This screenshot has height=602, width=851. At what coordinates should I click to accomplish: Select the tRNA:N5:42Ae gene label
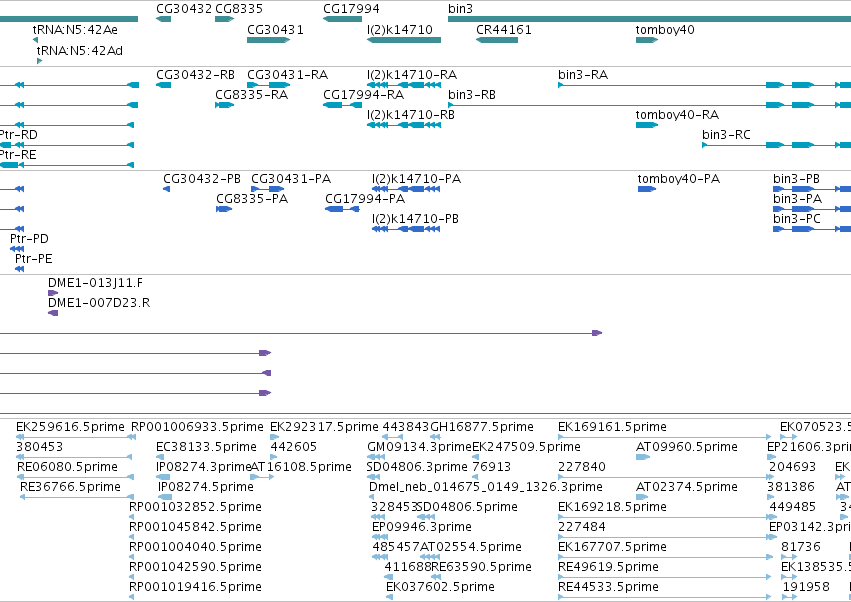75,30
